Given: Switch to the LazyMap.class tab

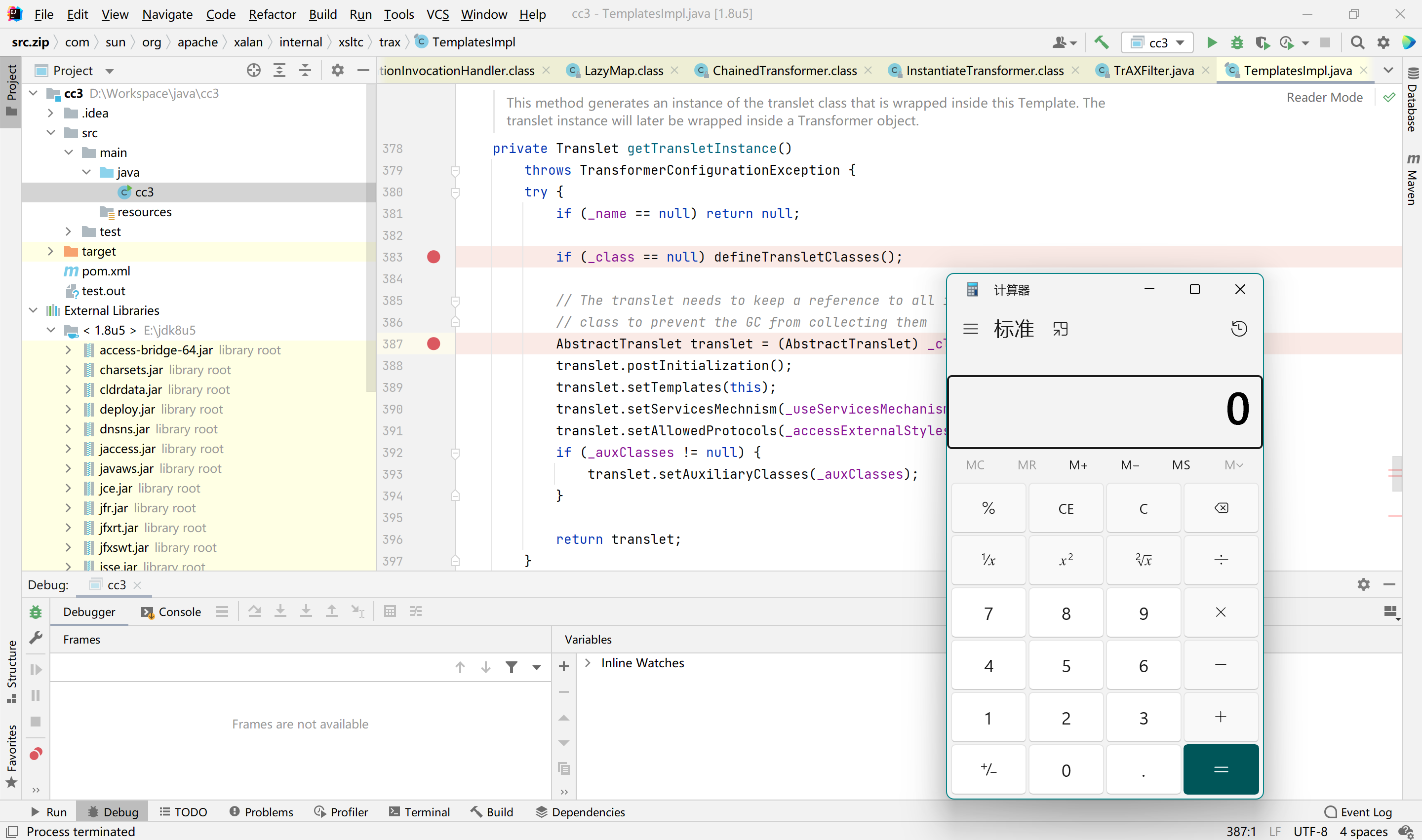Looking at the screenshot, I should pyautogui.click(x=623, y=71).
